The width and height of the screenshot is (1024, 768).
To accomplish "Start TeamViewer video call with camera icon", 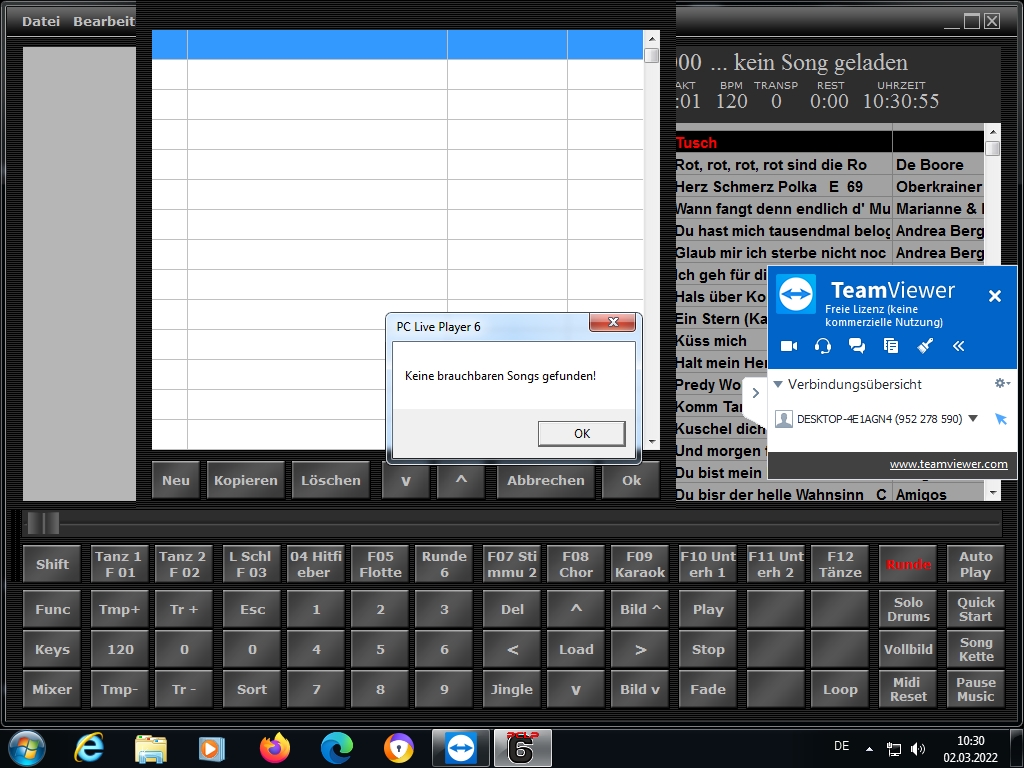I will (x=789, y=346).
